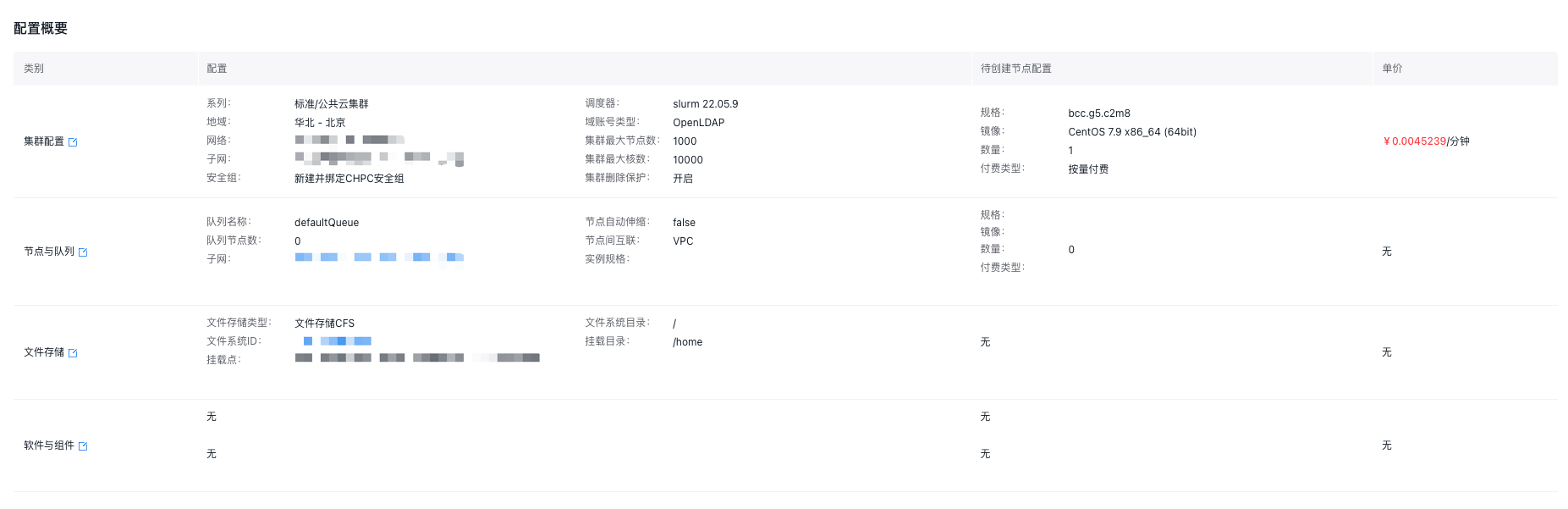Click the 文件系统ID field label
Screen dimensions: 1568x509
234,341
